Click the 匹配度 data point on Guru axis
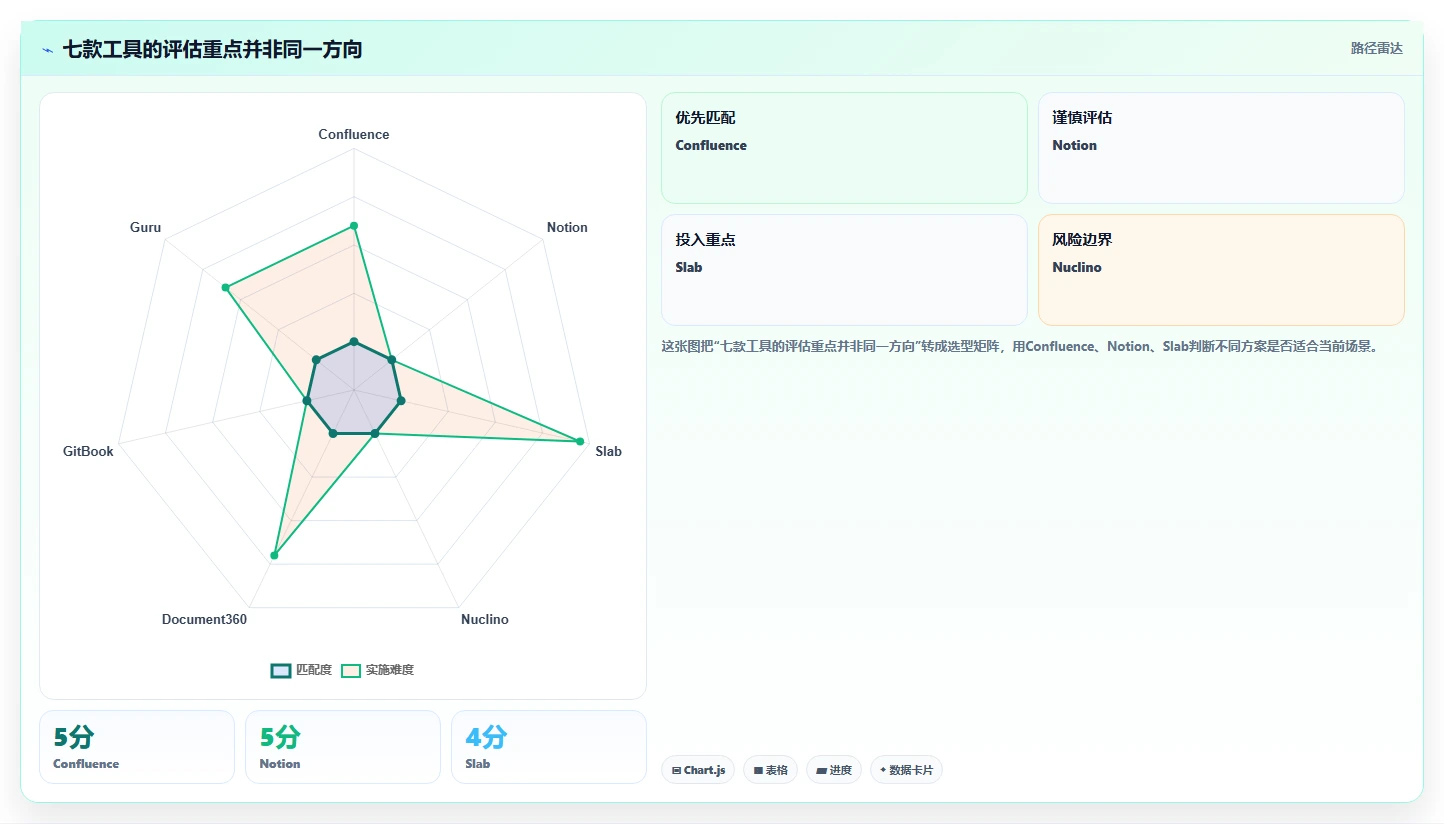This screenshot has width=1444, height=824. pyautogui.click(x=316, y=360)
